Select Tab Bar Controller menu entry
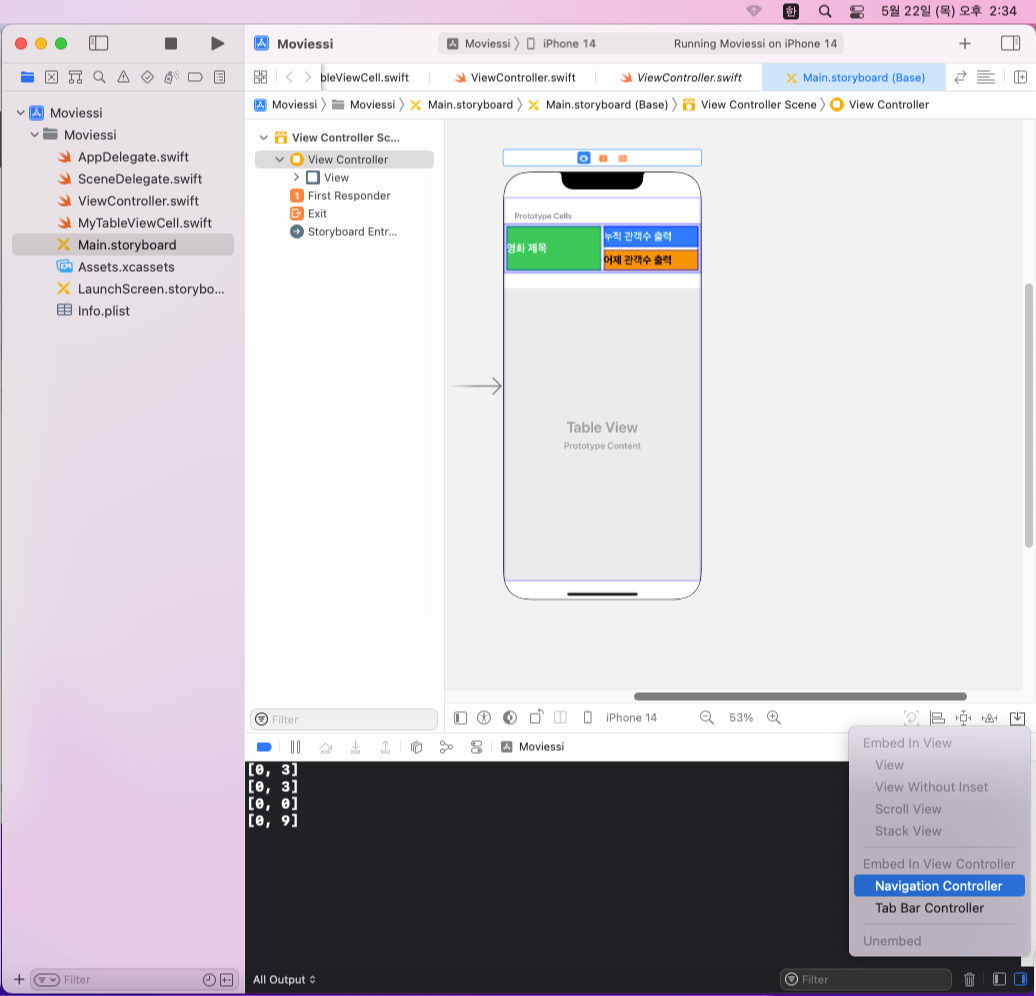Screen dimensions: 1036x996 [x=929, y=908]
